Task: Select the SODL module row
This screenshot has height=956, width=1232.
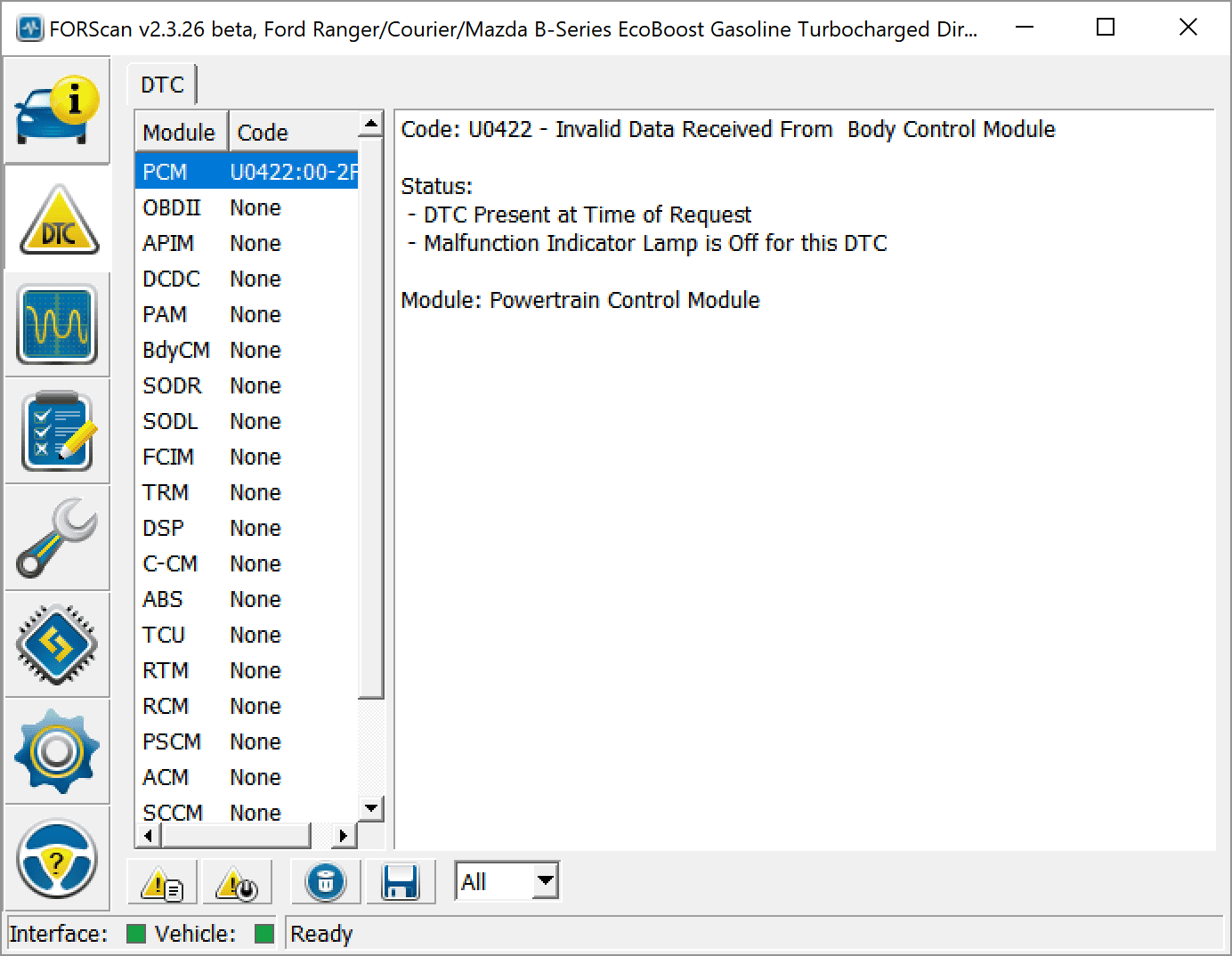Action: [x=247, y=421]
